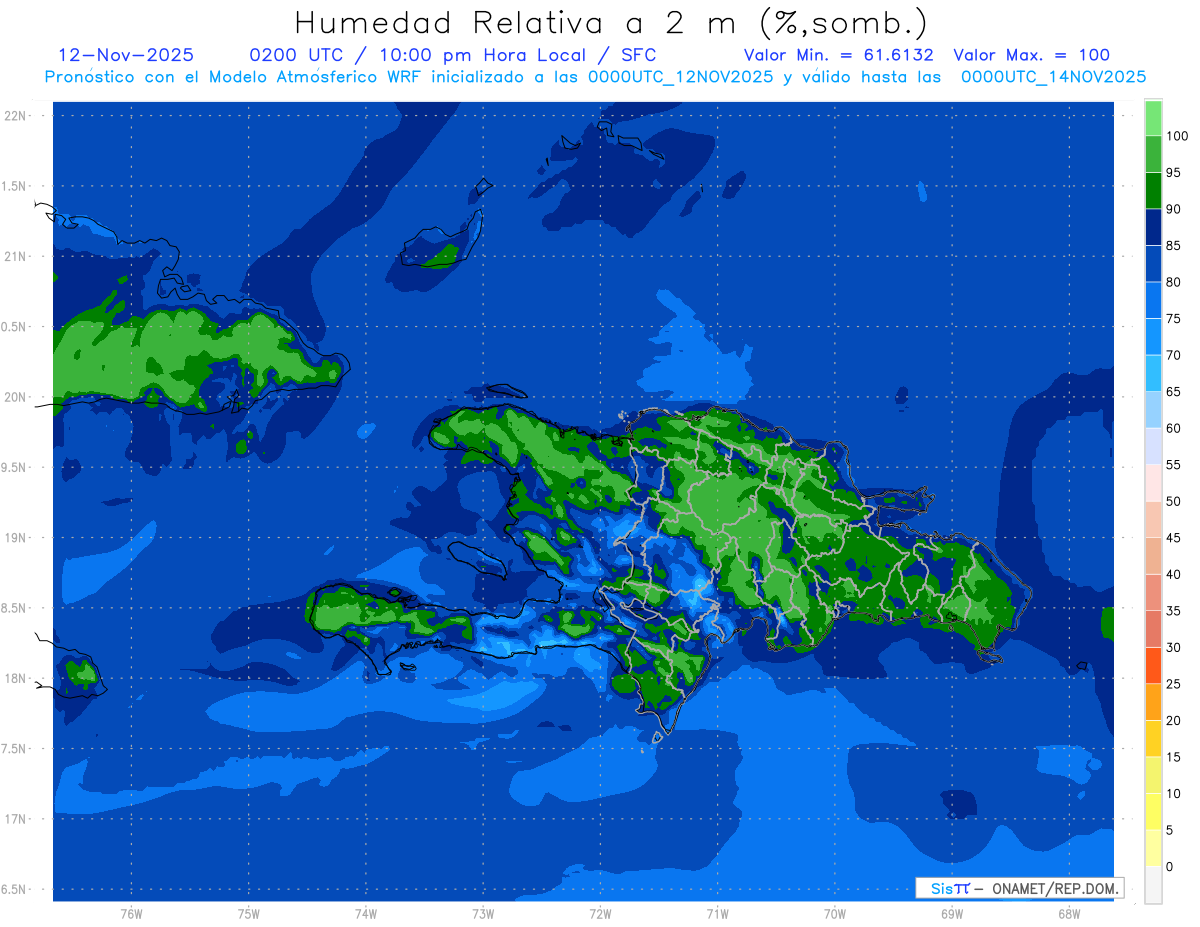
Task: Select the navy swatch between 85 and 90
Action: tap(1153, 227)
